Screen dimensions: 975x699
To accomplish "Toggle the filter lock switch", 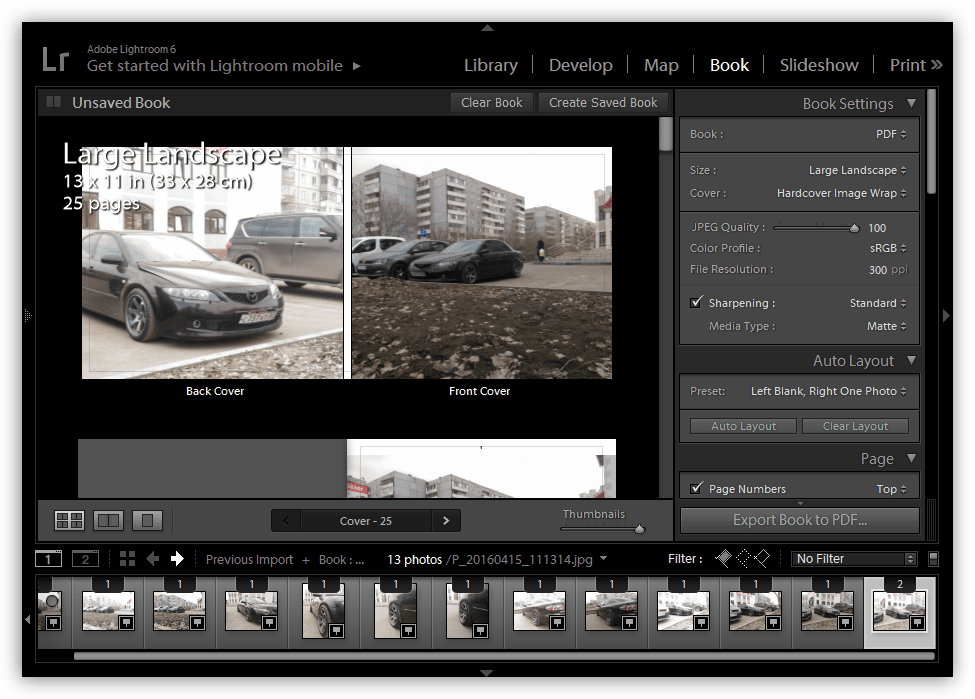I will point(933,559).
